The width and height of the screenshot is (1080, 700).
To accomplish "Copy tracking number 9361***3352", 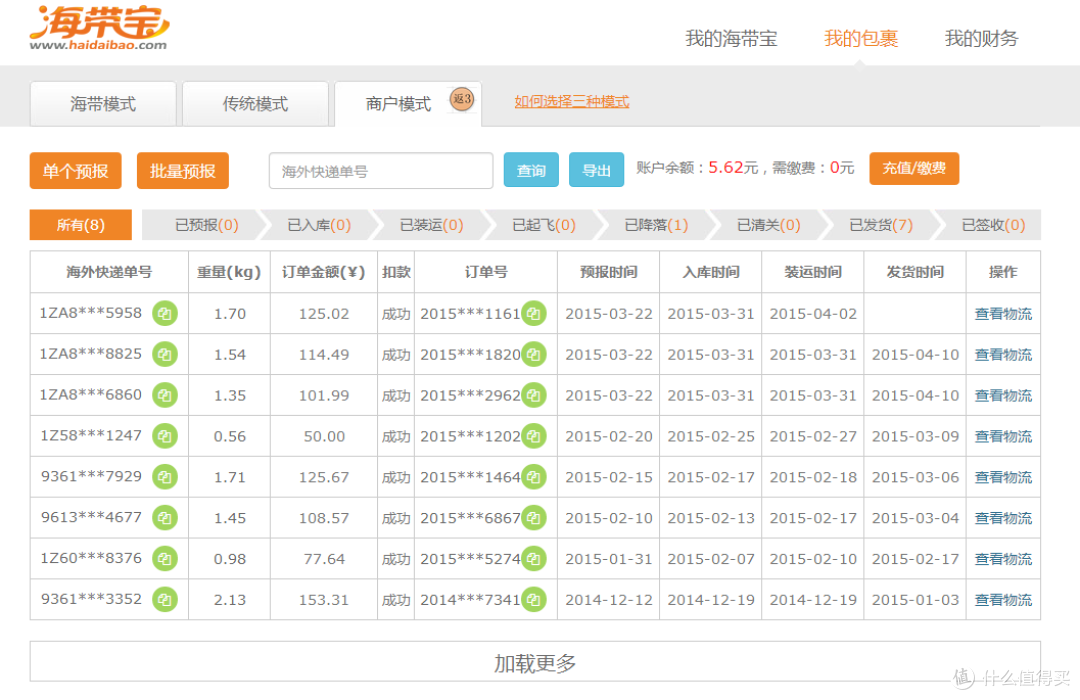I will pyautogui.click(x=165, y=599).
